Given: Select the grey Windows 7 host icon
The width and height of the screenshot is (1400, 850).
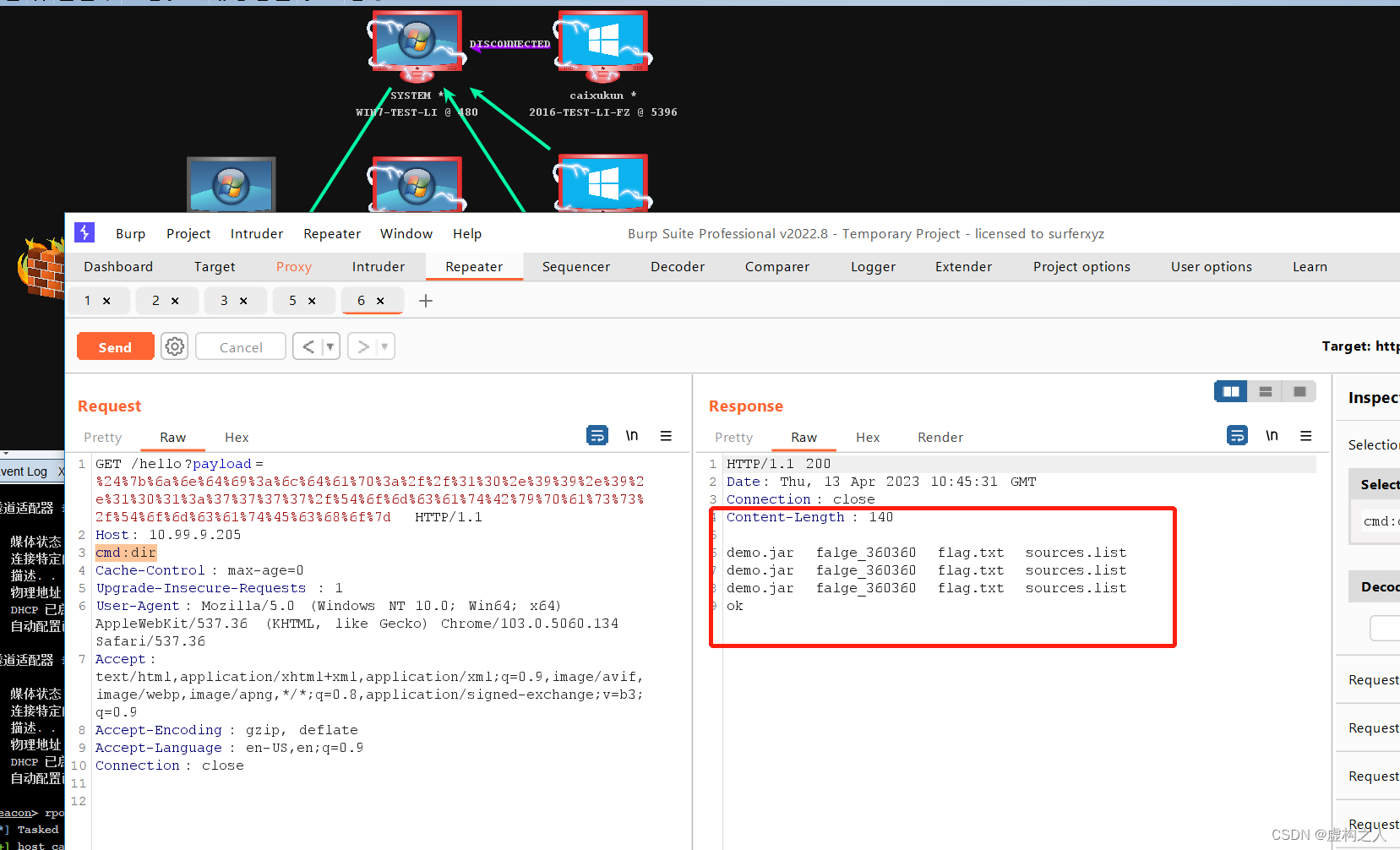Looking at the screenshot, I should 231,184.
